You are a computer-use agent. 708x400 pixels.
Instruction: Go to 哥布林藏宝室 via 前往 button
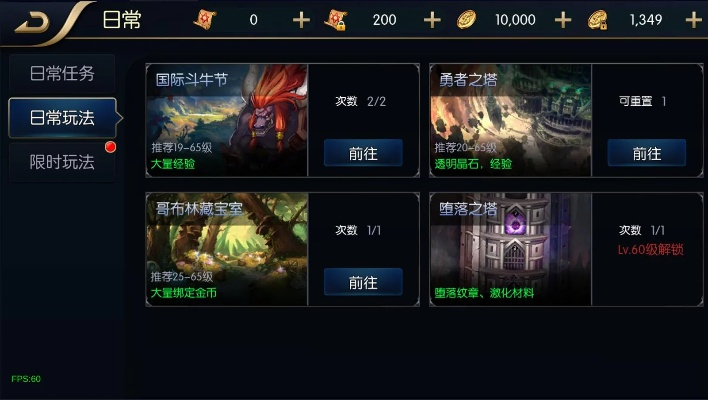coord(363,282)
